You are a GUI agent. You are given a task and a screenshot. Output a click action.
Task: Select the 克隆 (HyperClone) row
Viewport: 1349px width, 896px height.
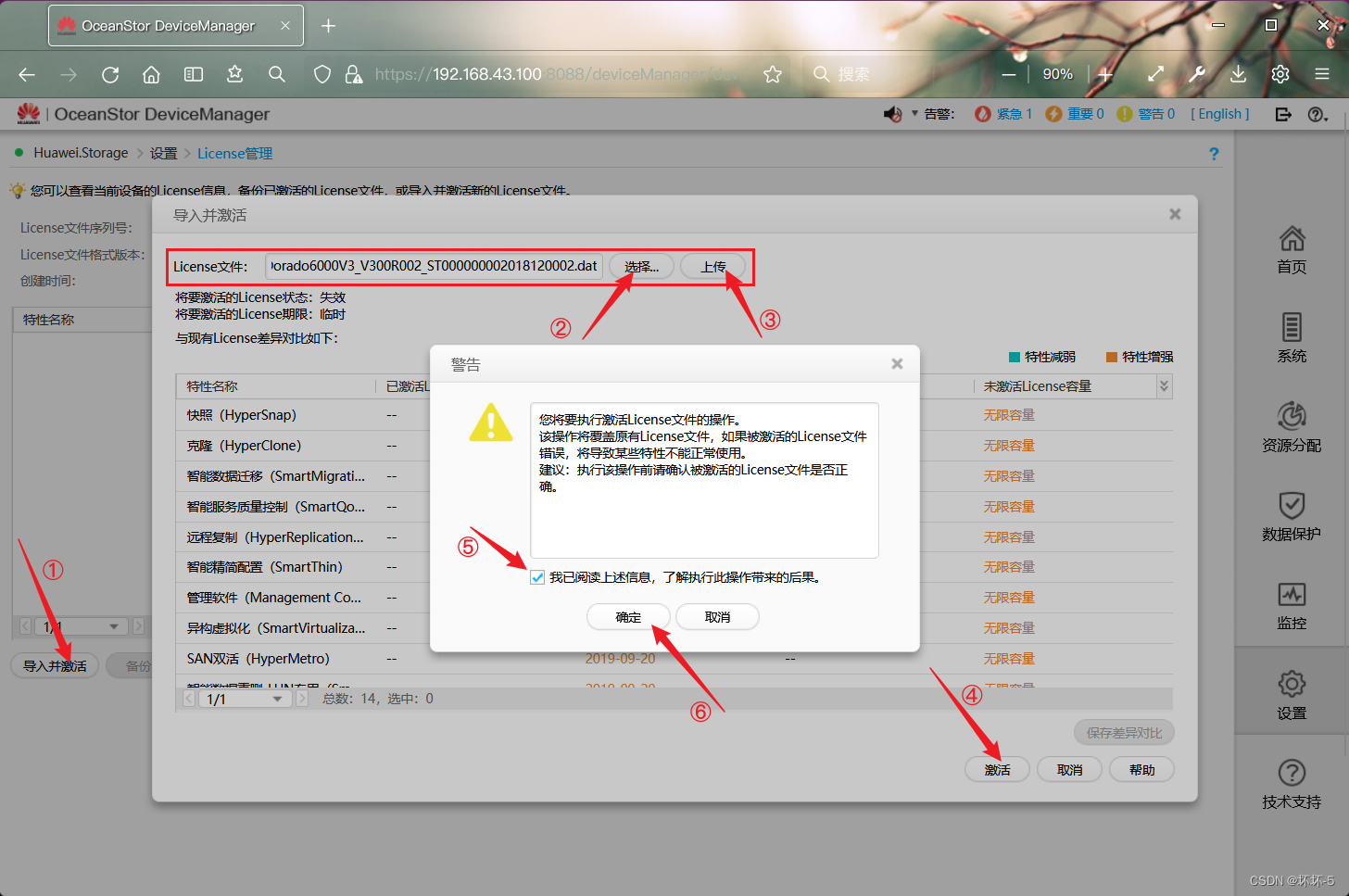(674, 446)
